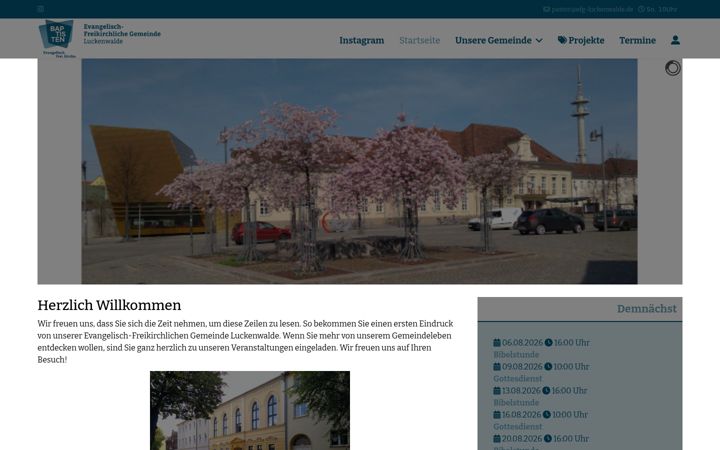The height and width of the screenshot is (450, 720).
Task: Go to Startseite in the navigation
Action: (419, 40)
